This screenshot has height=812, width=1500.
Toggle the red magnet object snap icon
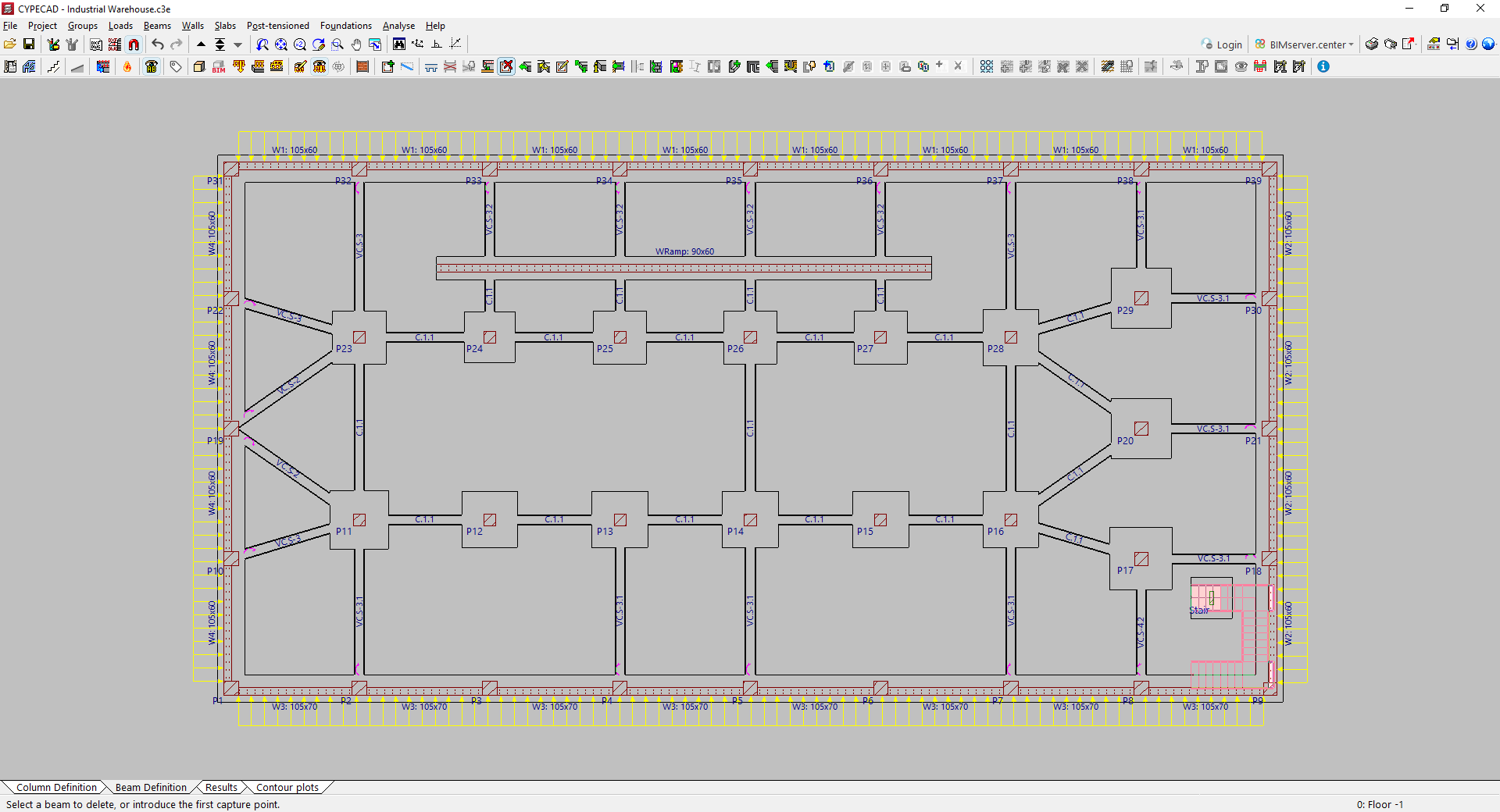(x=134, y=45)
